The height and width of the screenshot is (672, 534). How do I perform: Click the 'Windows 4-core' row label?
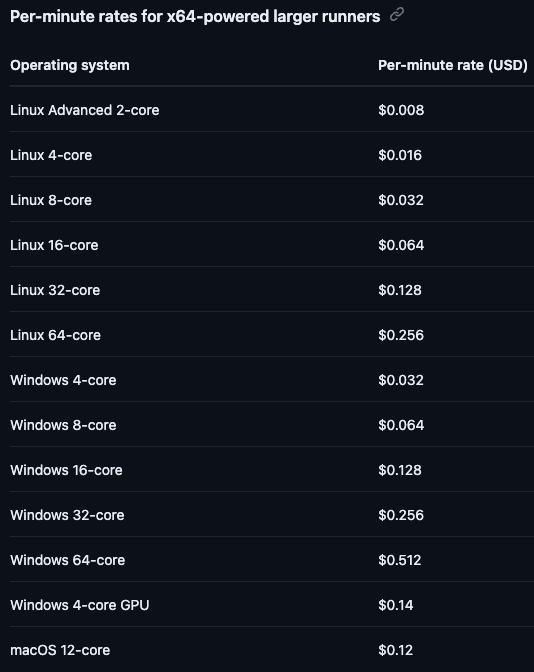[63, 380]
